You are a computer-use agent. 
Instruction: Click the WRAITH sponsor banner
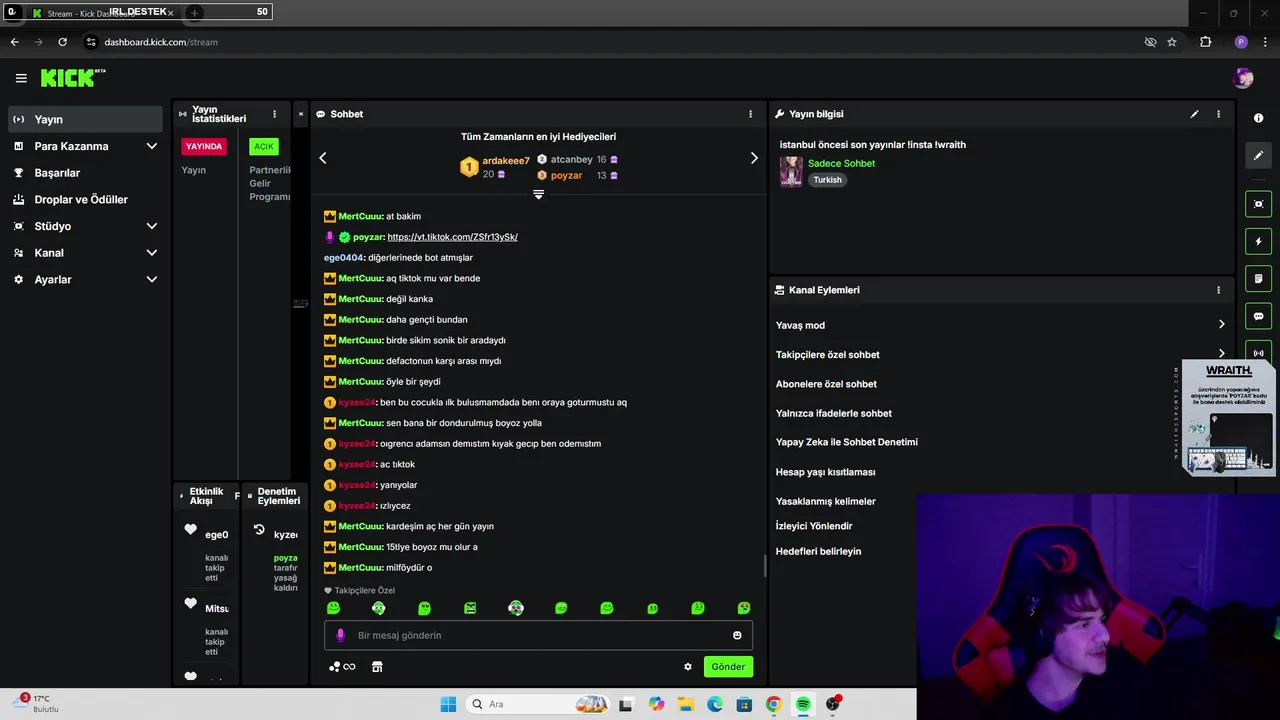pyautogui.click(x=1227, y=417)
